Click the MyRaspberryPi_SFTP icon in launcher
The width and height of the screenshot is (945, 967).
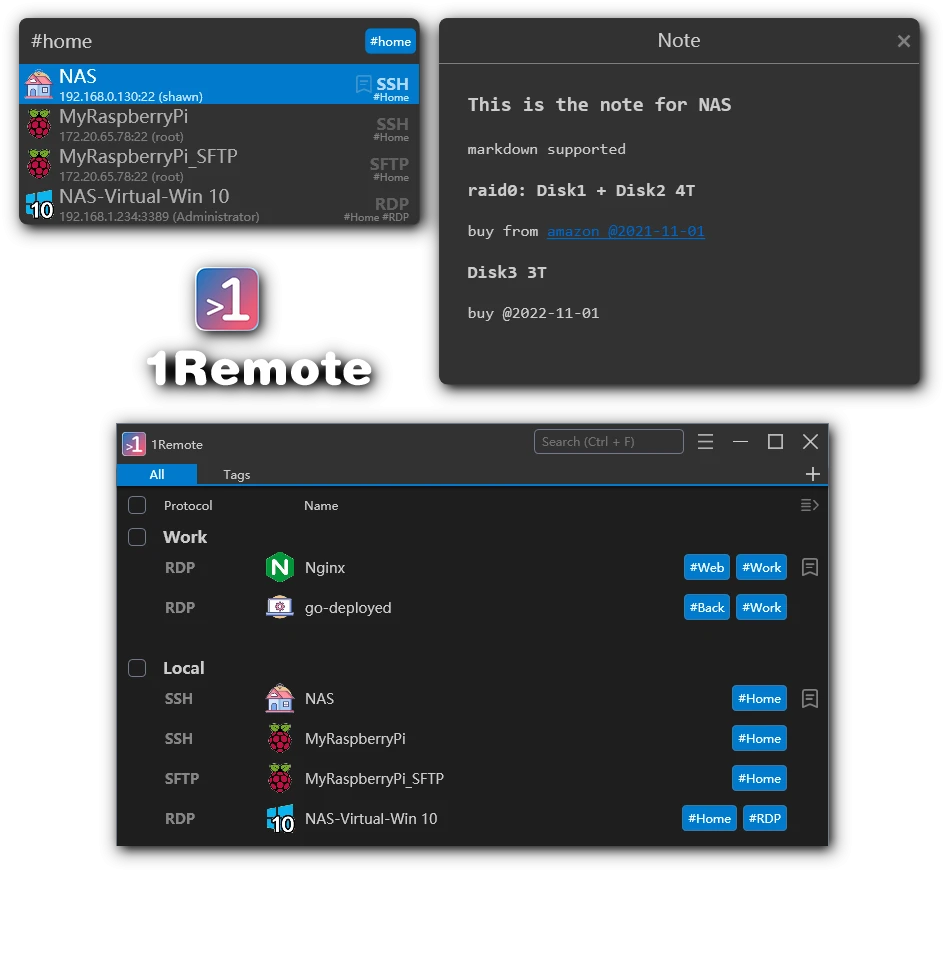click(39, 163)
